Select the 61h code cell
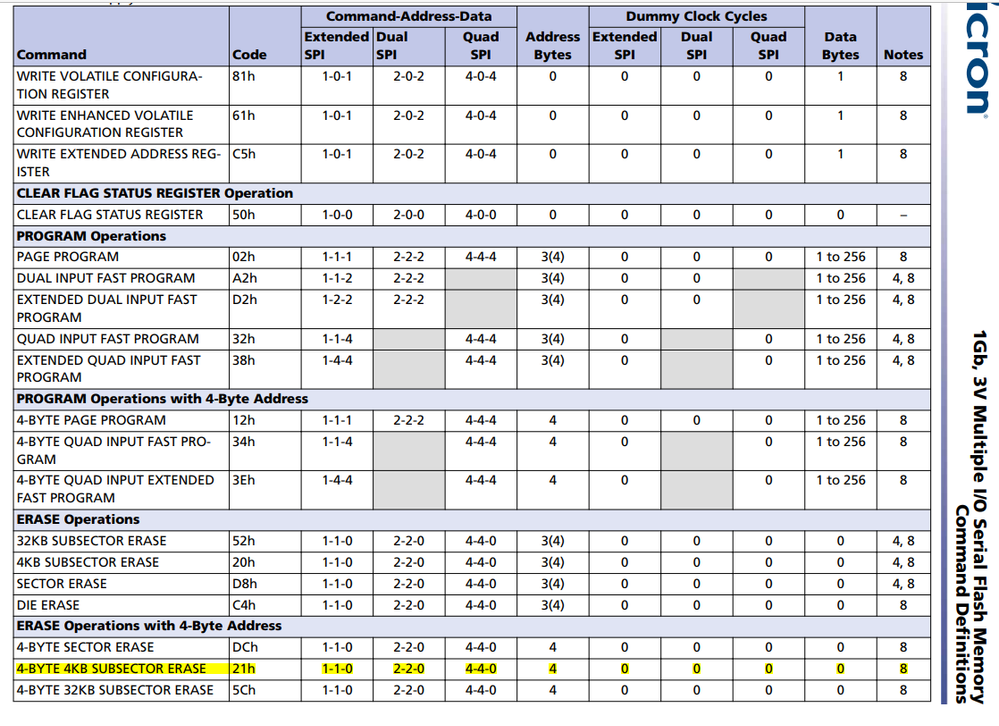The height and width of the screenshot is (726, 999). pos(265,124)
